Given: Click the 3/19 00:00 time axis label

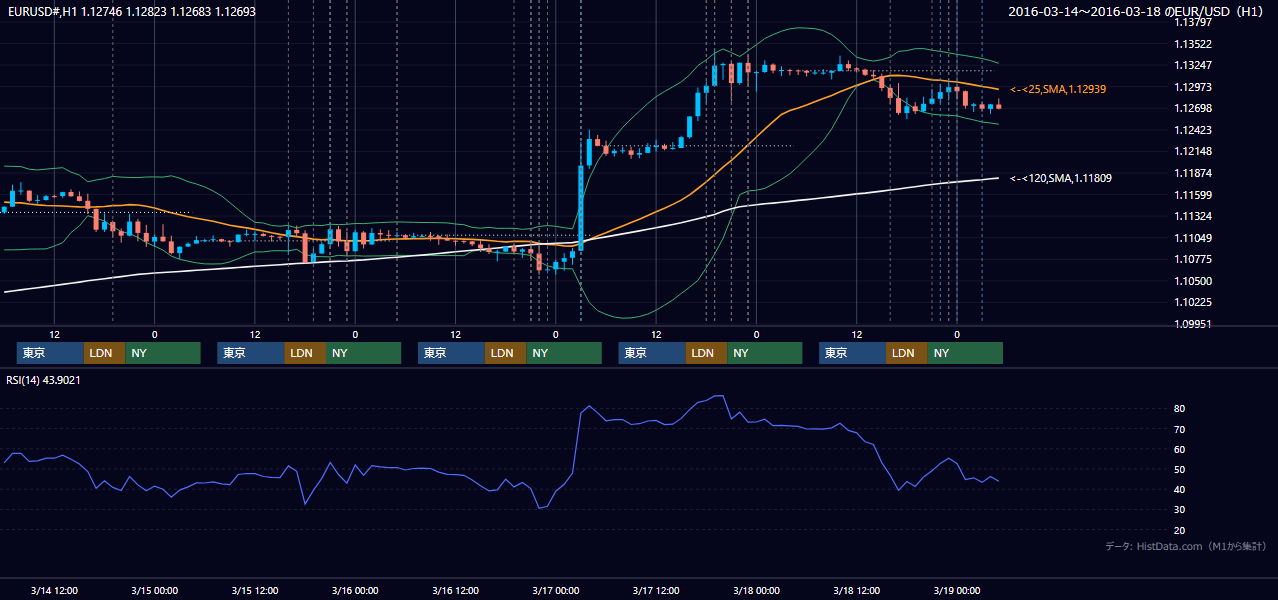Looking at the screenshot, I should pyautogui.click(x=957, y=590).
